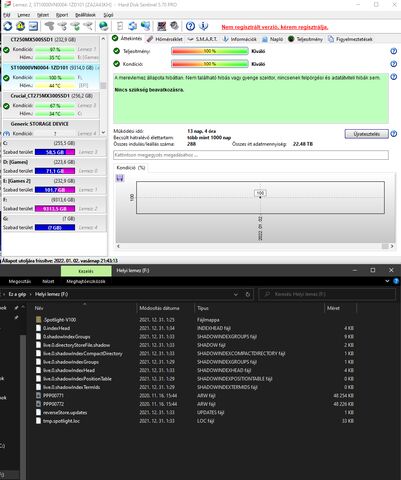Click the gray gear configuration toolbar icon
401x480 pixels.
pos(174,26)
